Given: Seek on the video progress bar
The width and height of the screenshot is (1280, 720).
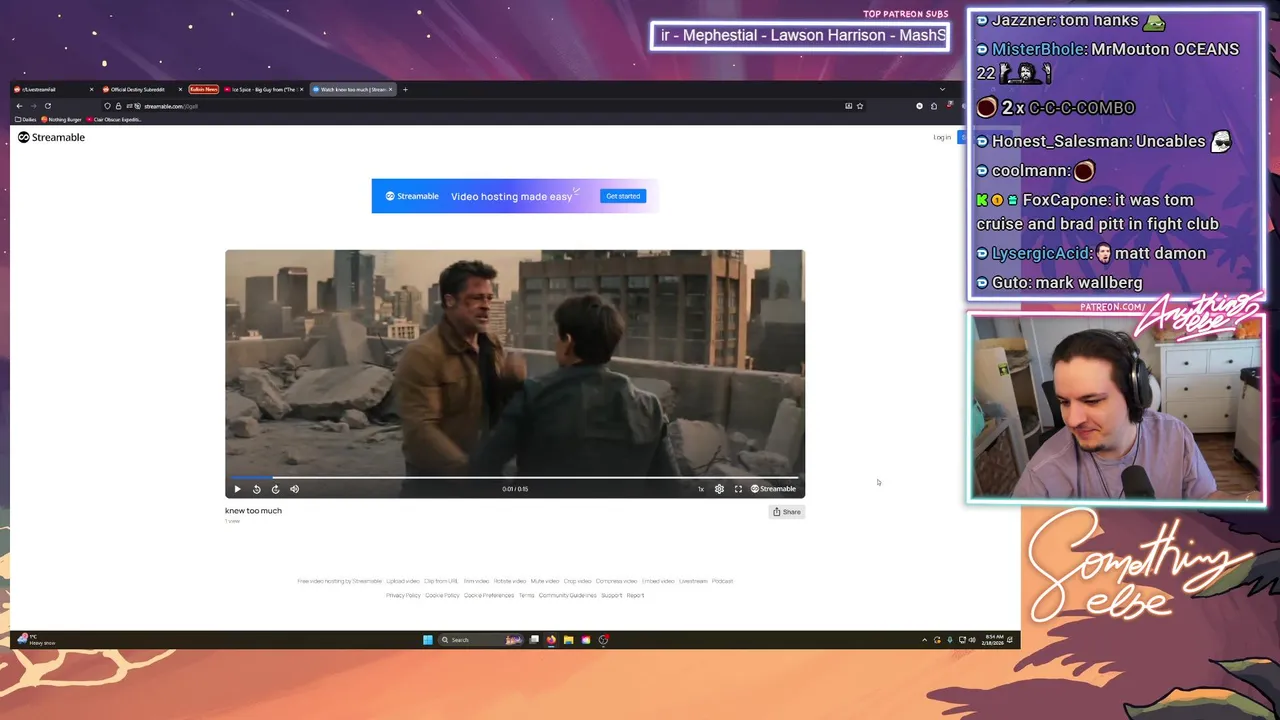Looking at the screenshot, I should (515, 477).
